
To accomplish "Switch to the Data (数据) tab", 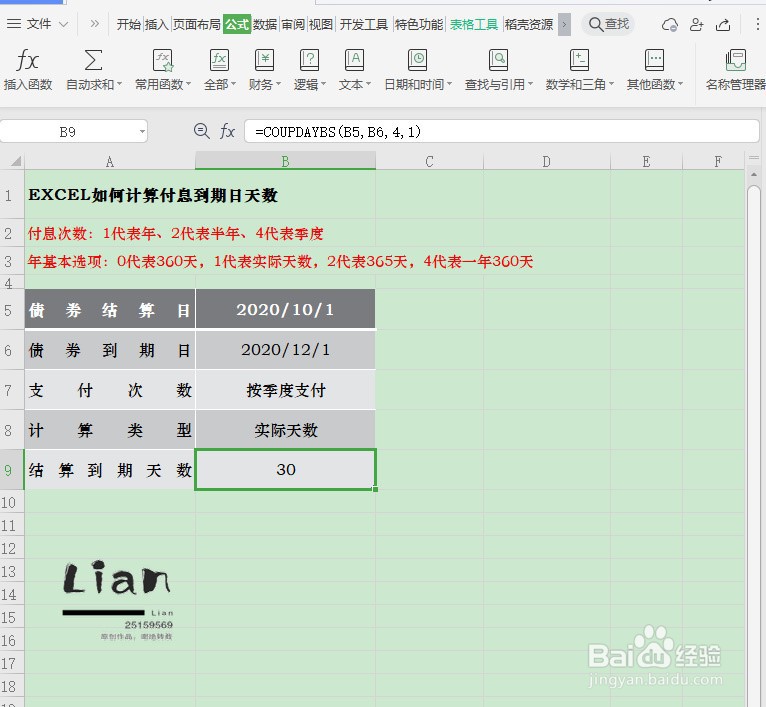I will pyautogui.click(x=265, y=24).
